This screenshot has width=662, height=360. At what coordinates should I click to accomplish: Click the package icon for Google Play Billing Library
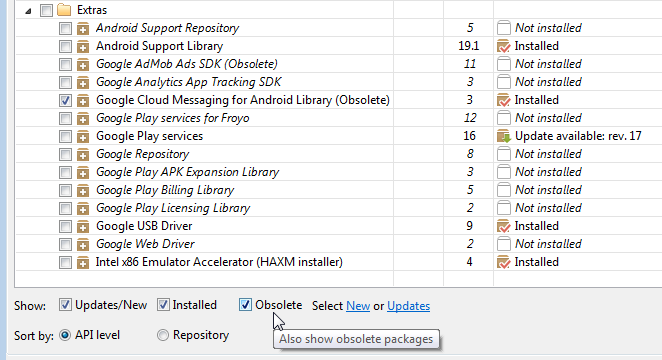(x=83, y=190)
